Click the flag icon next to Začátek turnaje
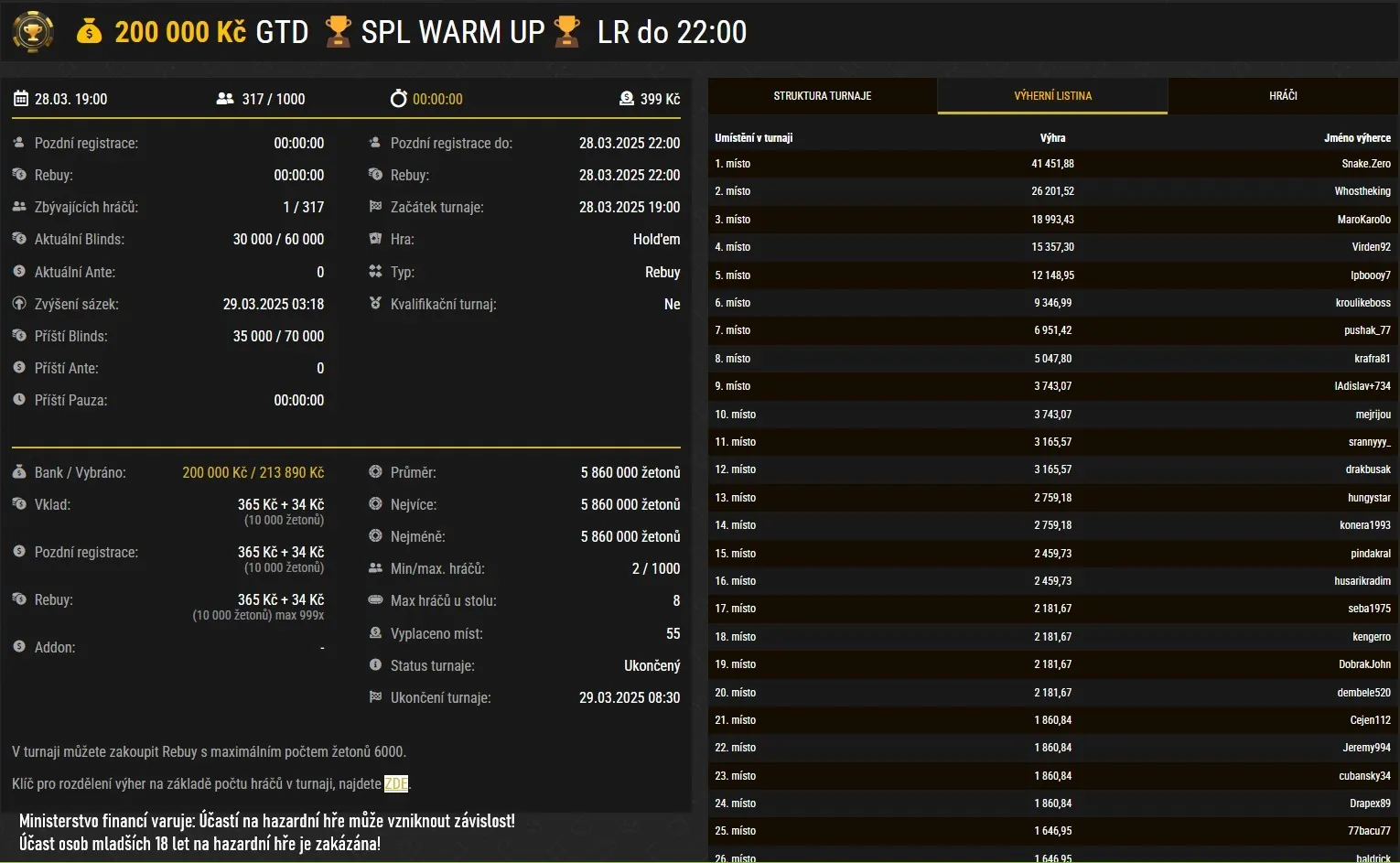The height and width of the screenshot is (863, 1400). click(x=374, y=207)
